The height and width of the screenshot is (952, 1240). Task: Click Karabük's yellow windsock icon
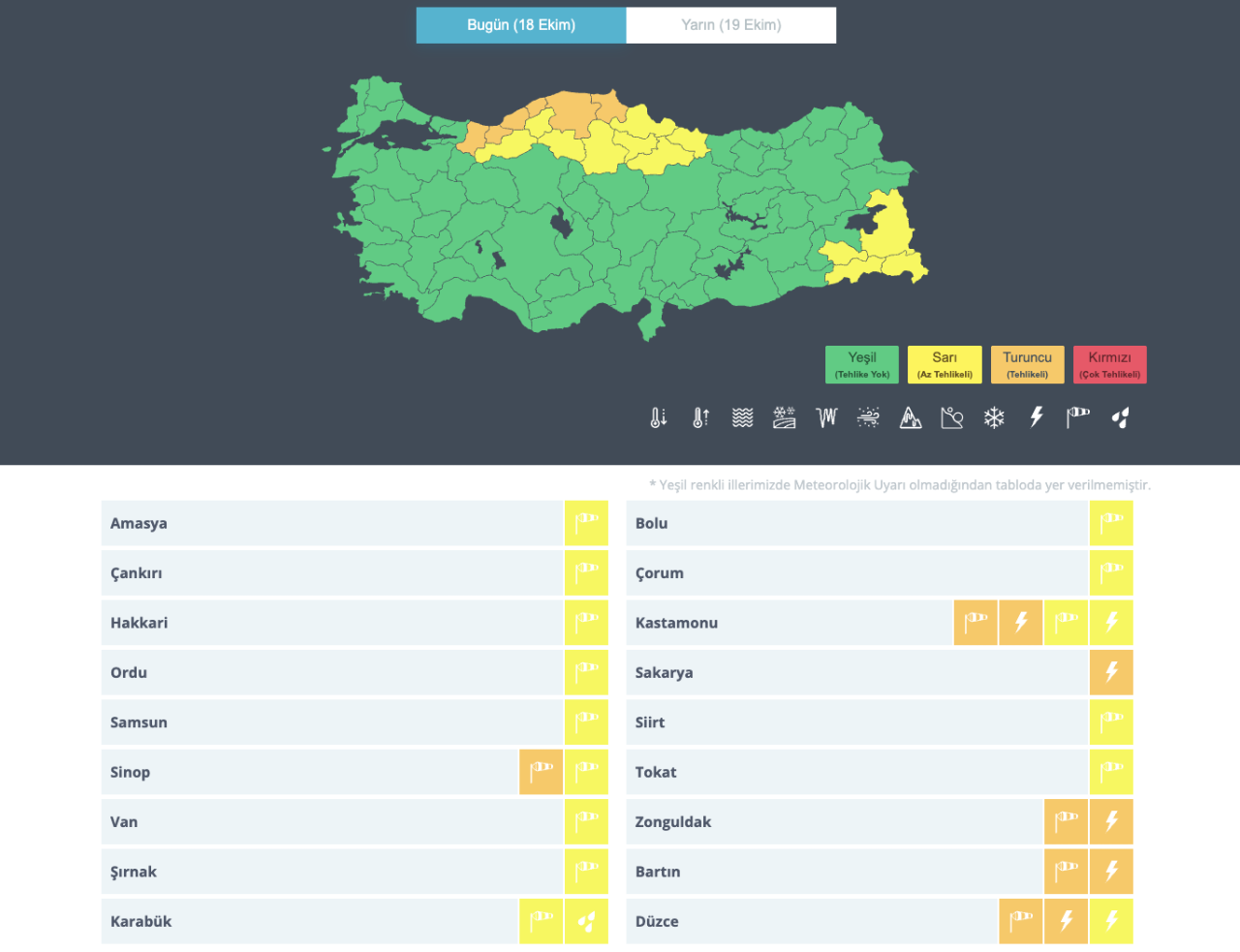[542, 921]
